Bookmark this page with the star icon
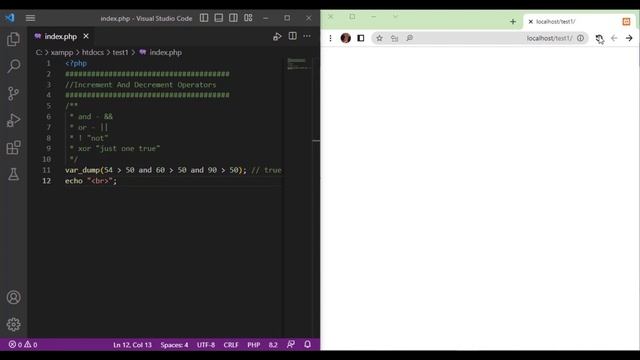The height and width of the screenshot is (360, 640). (x=379, y=38)
